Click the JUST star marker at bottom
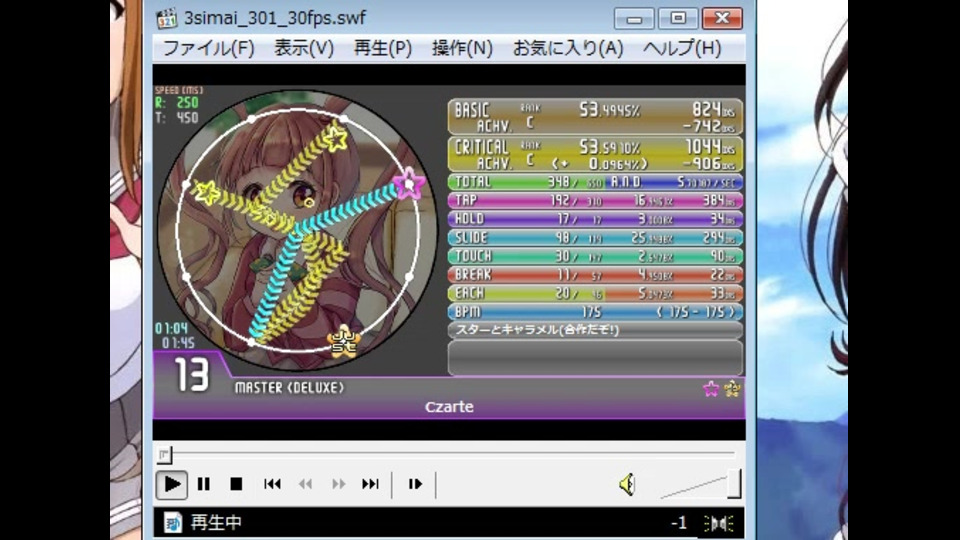Screen dimensions: 960x540 pyautogui.click(x=343, y=342)
